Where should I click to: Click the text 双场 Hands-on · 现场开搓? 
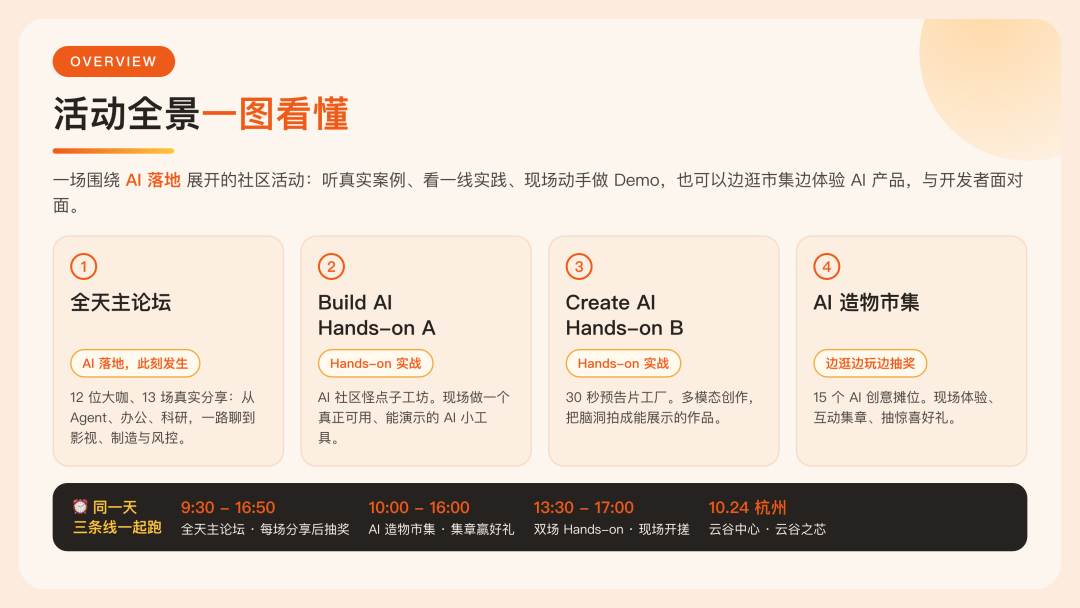tap(612, 530)
